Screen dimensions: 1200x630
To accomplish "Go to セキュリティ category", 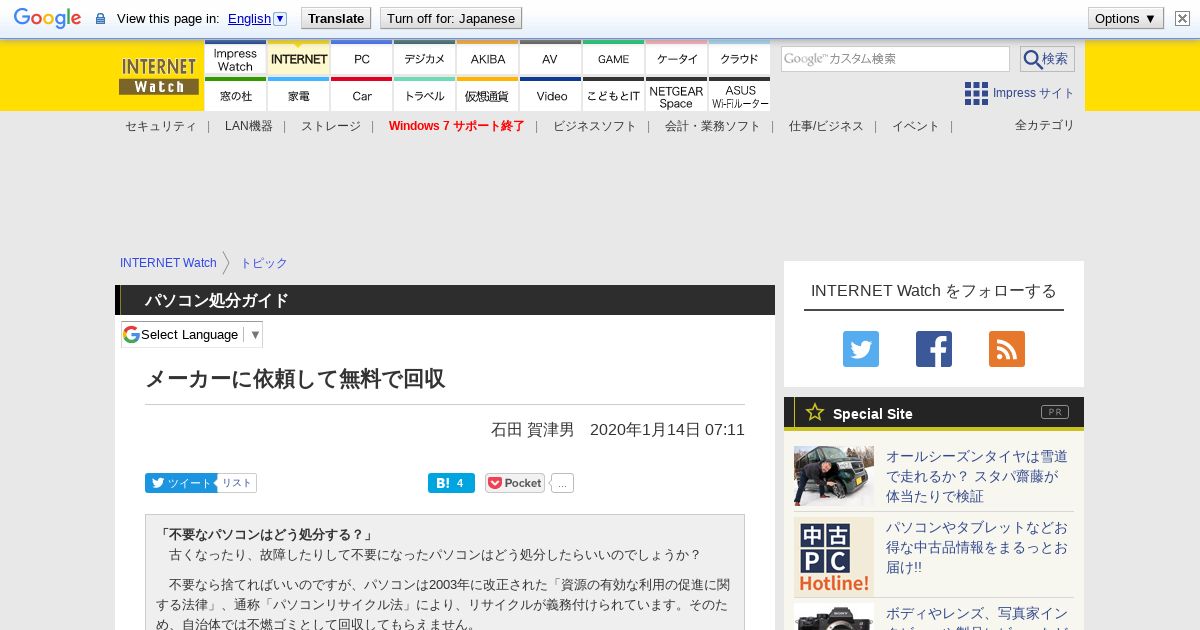I will [161, 126].
